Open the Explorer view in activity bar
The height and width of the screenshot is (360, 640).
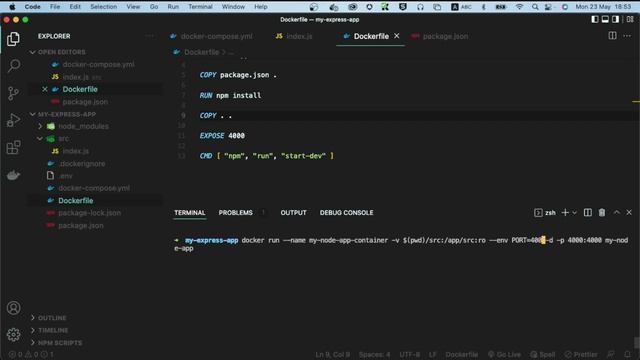coord(13,39)
